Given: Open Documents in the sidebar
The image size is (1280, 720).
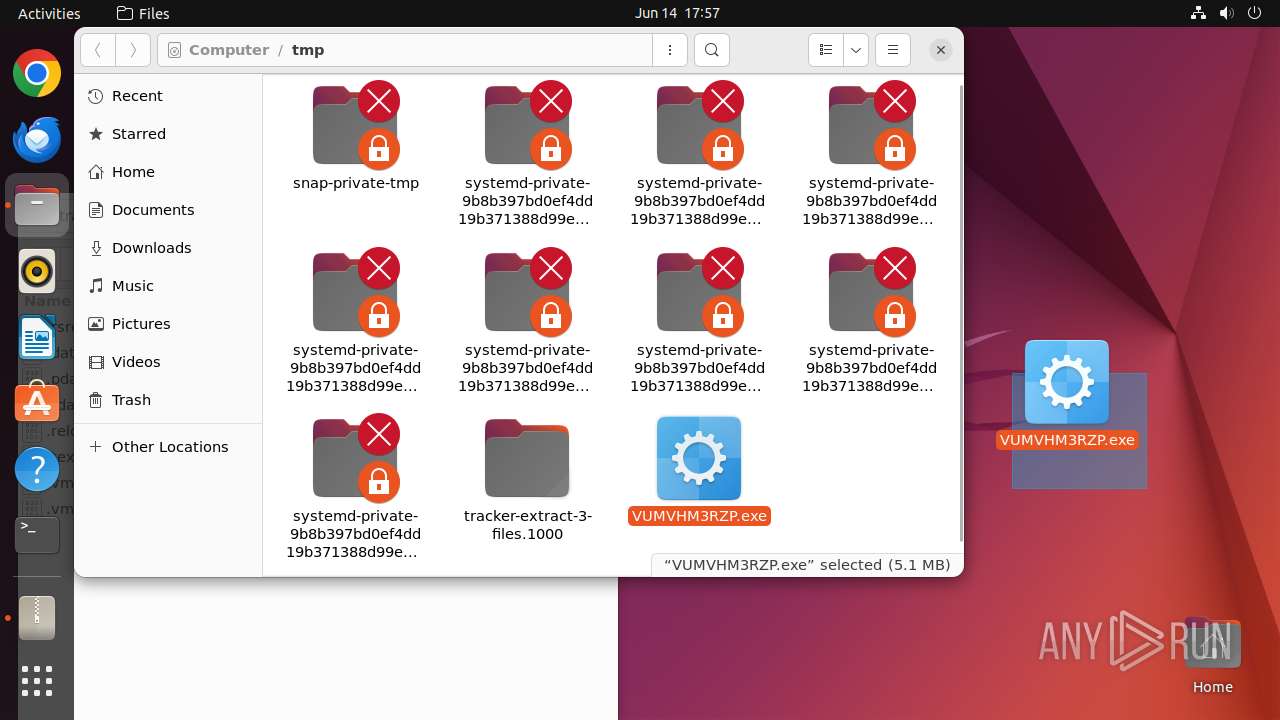Looking at the screenshot, I should [x=168, y=210].
